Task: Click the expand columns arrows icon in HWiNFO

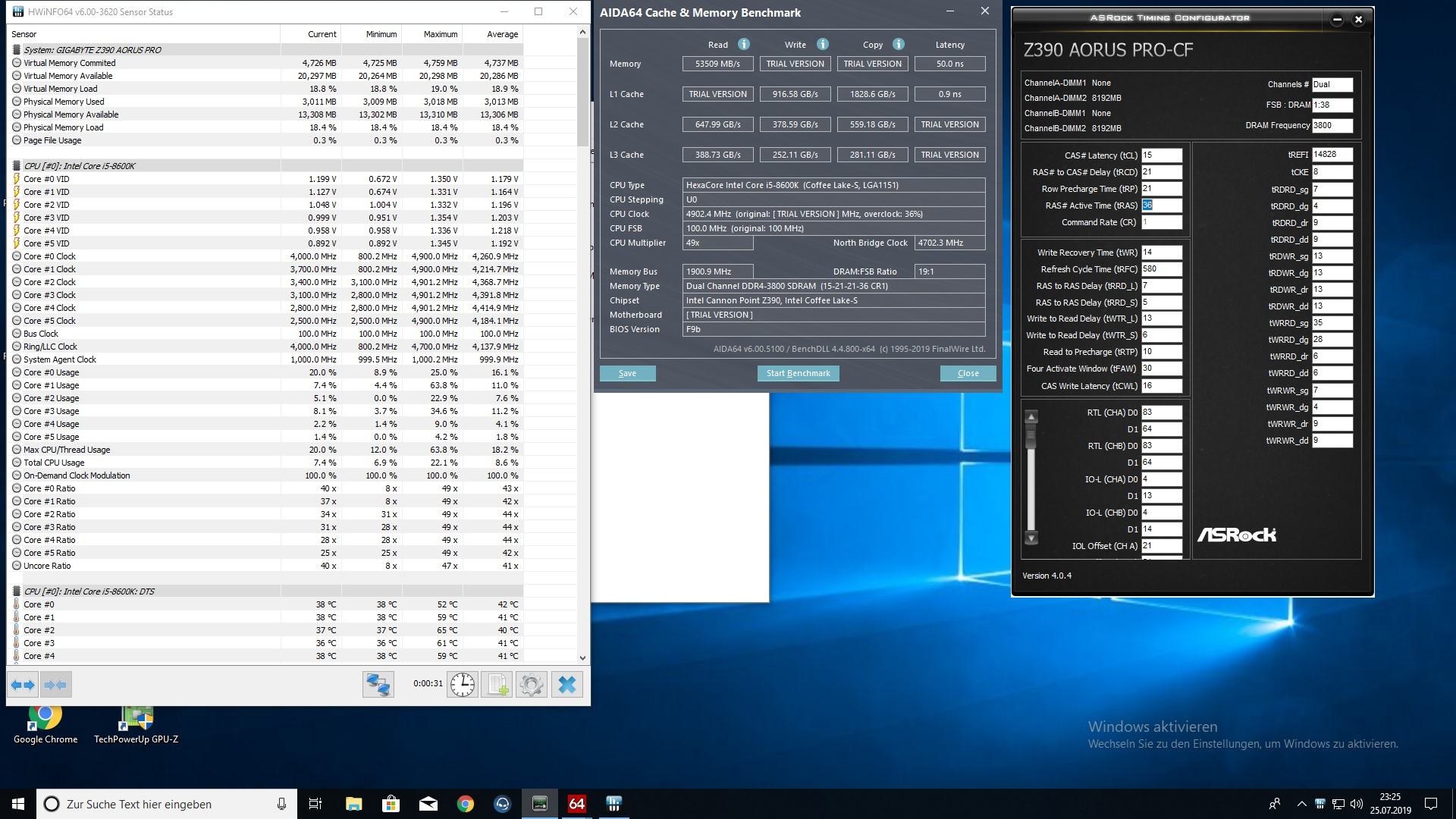Action: 23,685
